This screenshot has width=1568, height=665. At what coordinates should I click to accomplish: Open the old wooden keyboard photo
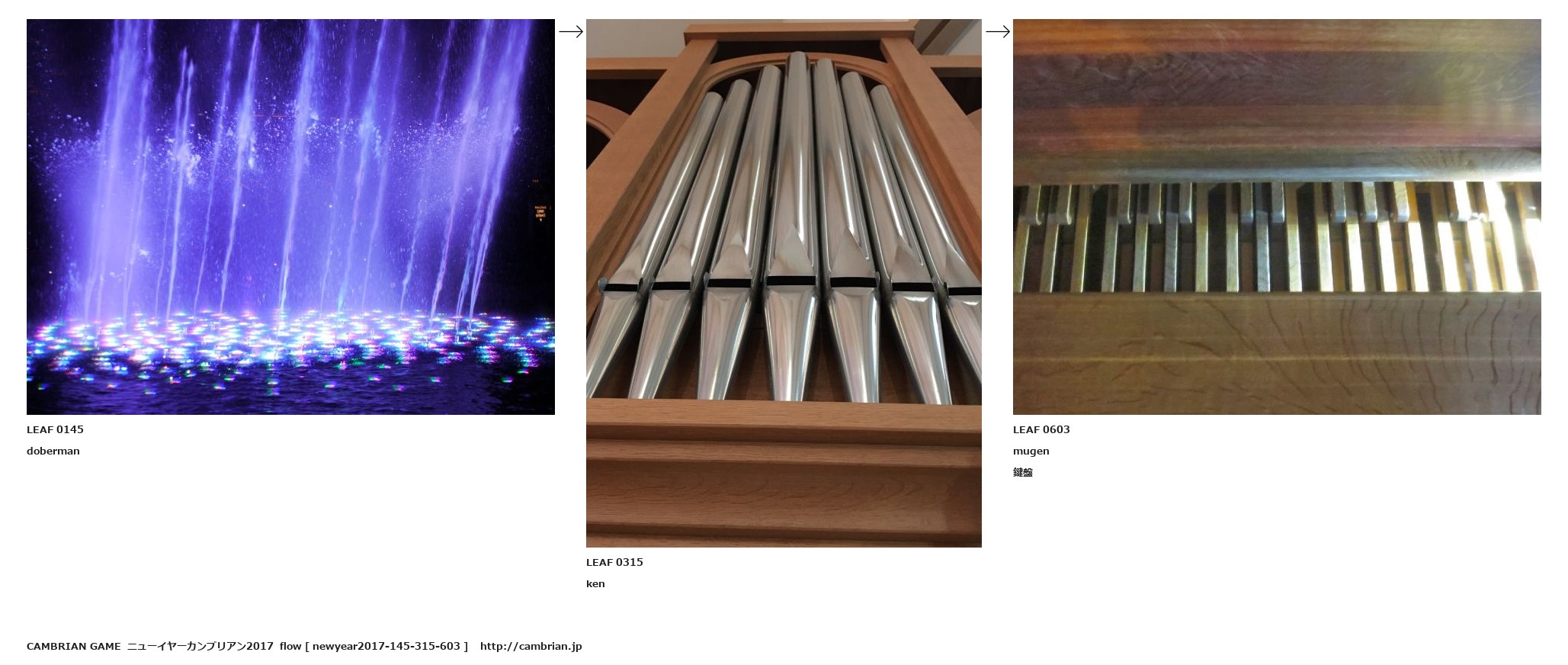coord(1277,217)
